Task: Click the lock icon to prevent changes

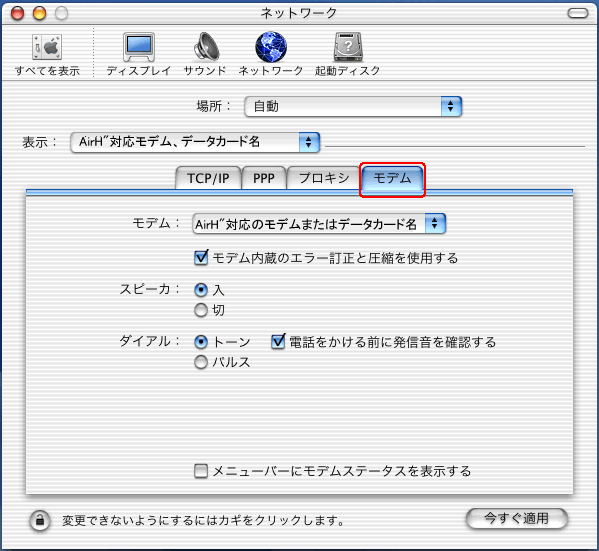Action: click(x=40, y=520)
